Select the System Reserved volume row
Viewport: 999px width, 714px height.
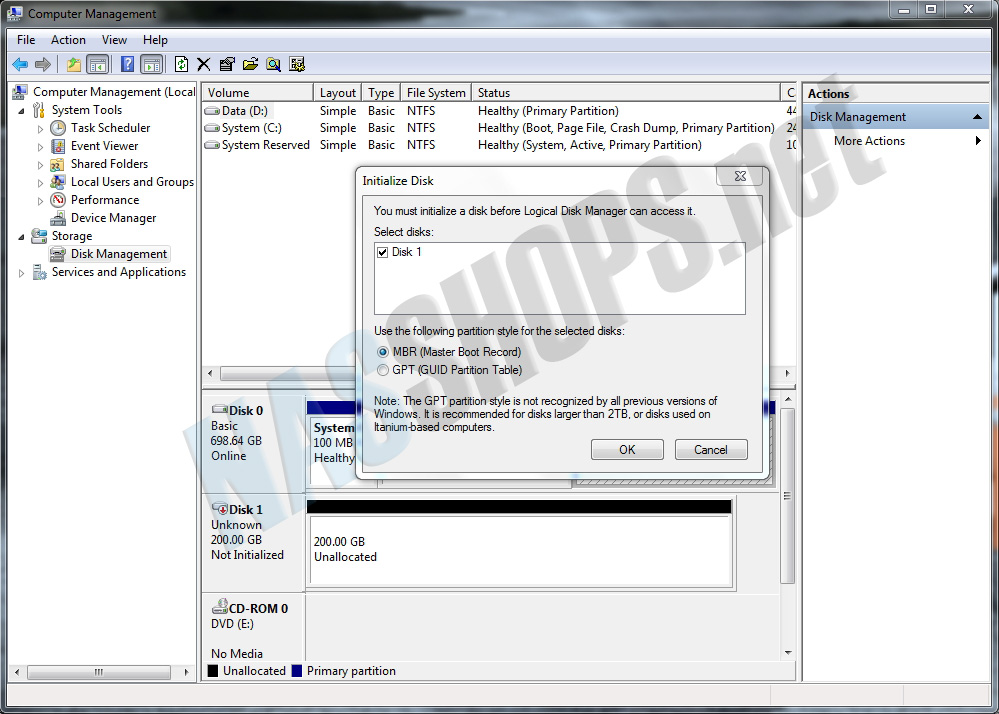click(499, 145)
